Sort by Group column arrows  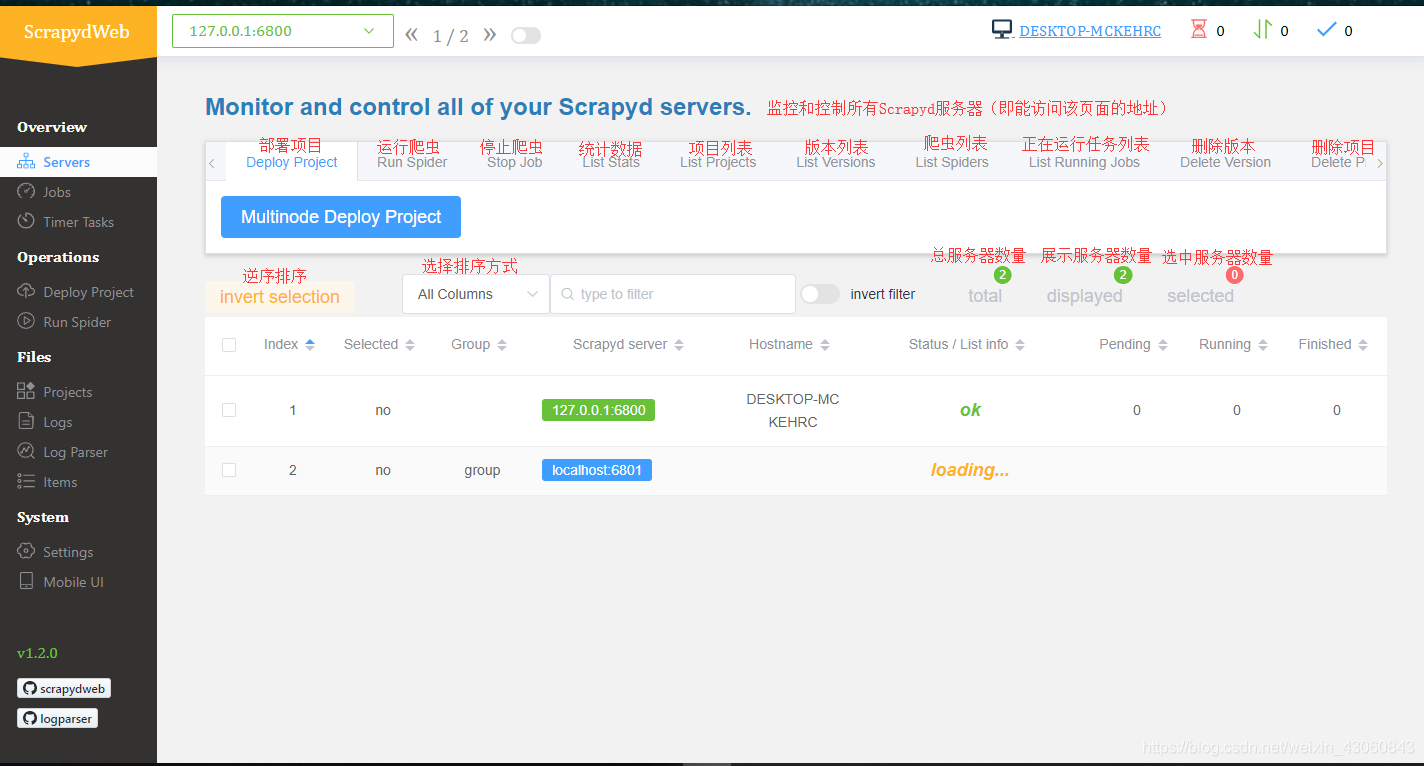coord(502,345)
